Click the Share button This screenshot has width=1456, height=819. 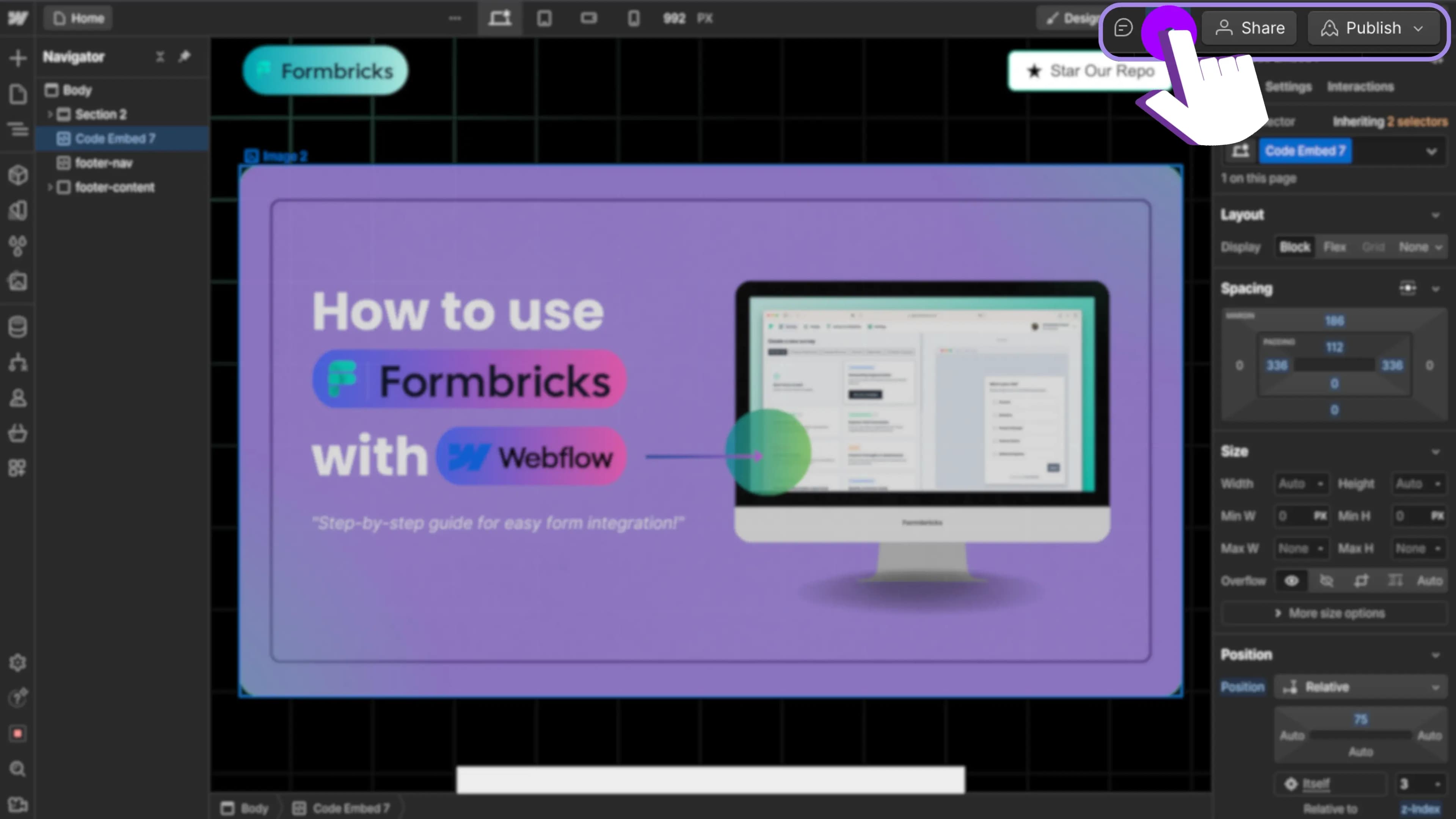(x=1249, y=28)
